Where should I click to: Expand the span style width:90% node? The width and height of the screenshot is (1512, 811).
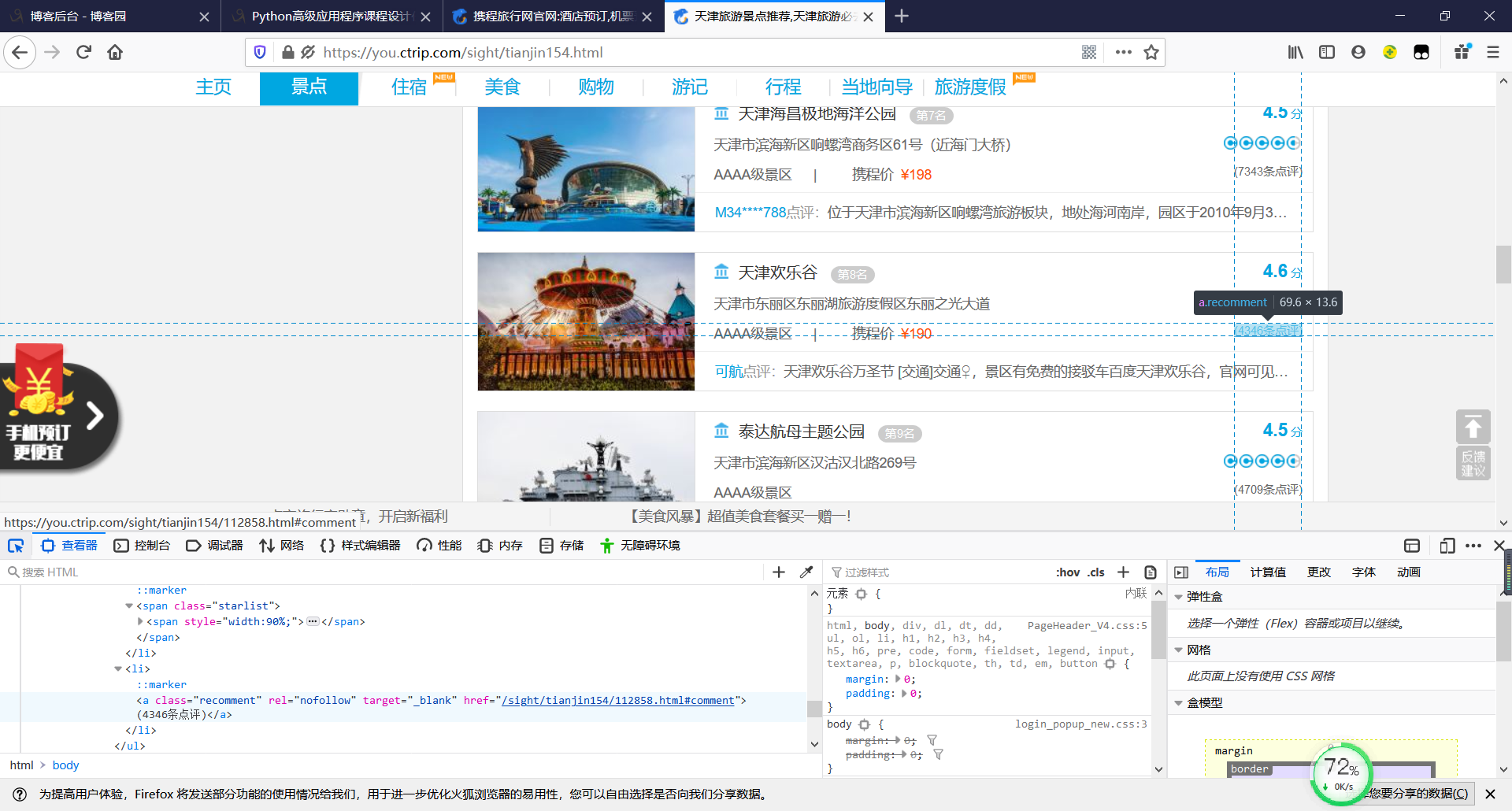(140, 622)
